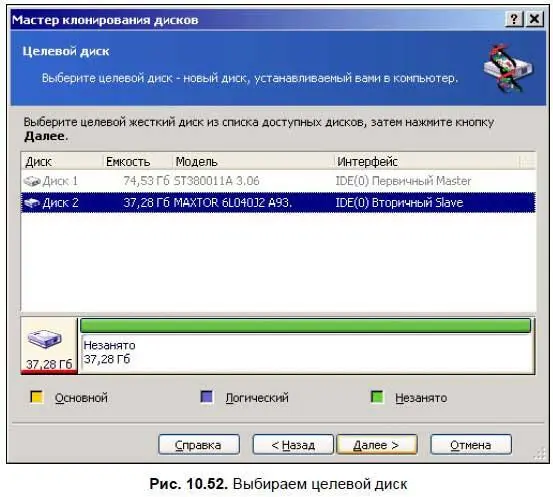Cancel the wizard with the Отмена button
Viewport: 553px width, 497px height.
(x=471, y=445)
